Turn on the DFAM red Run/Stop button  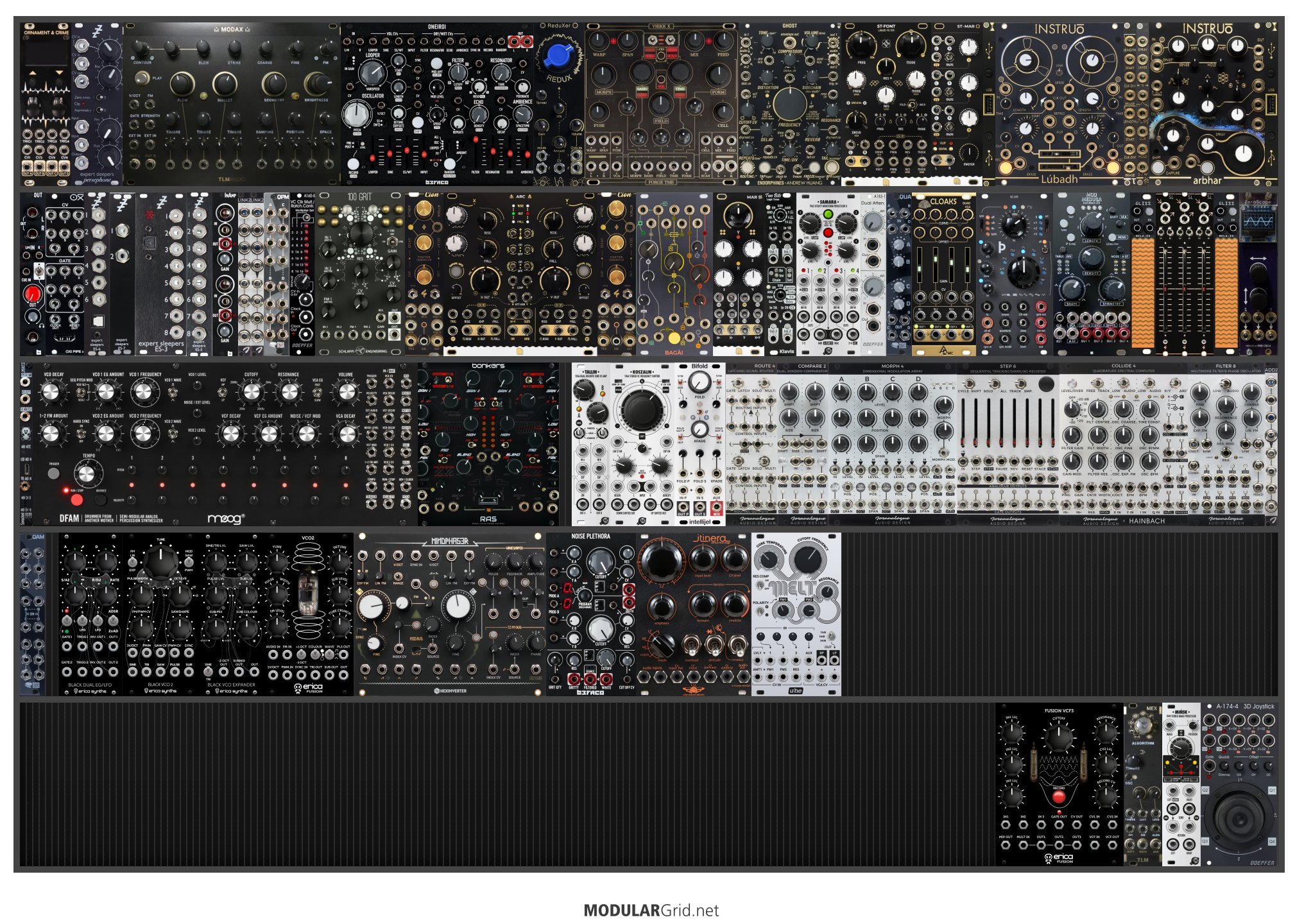click(x=76, y=499)
